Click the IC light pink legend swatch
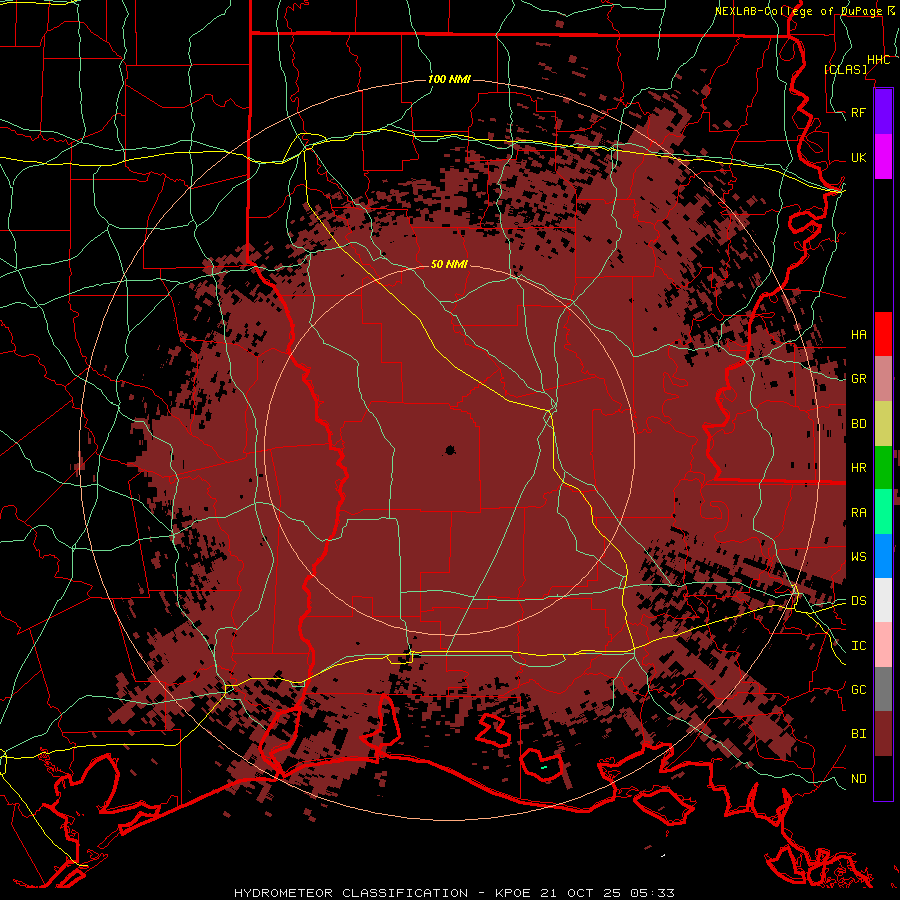 click(883, 645)
